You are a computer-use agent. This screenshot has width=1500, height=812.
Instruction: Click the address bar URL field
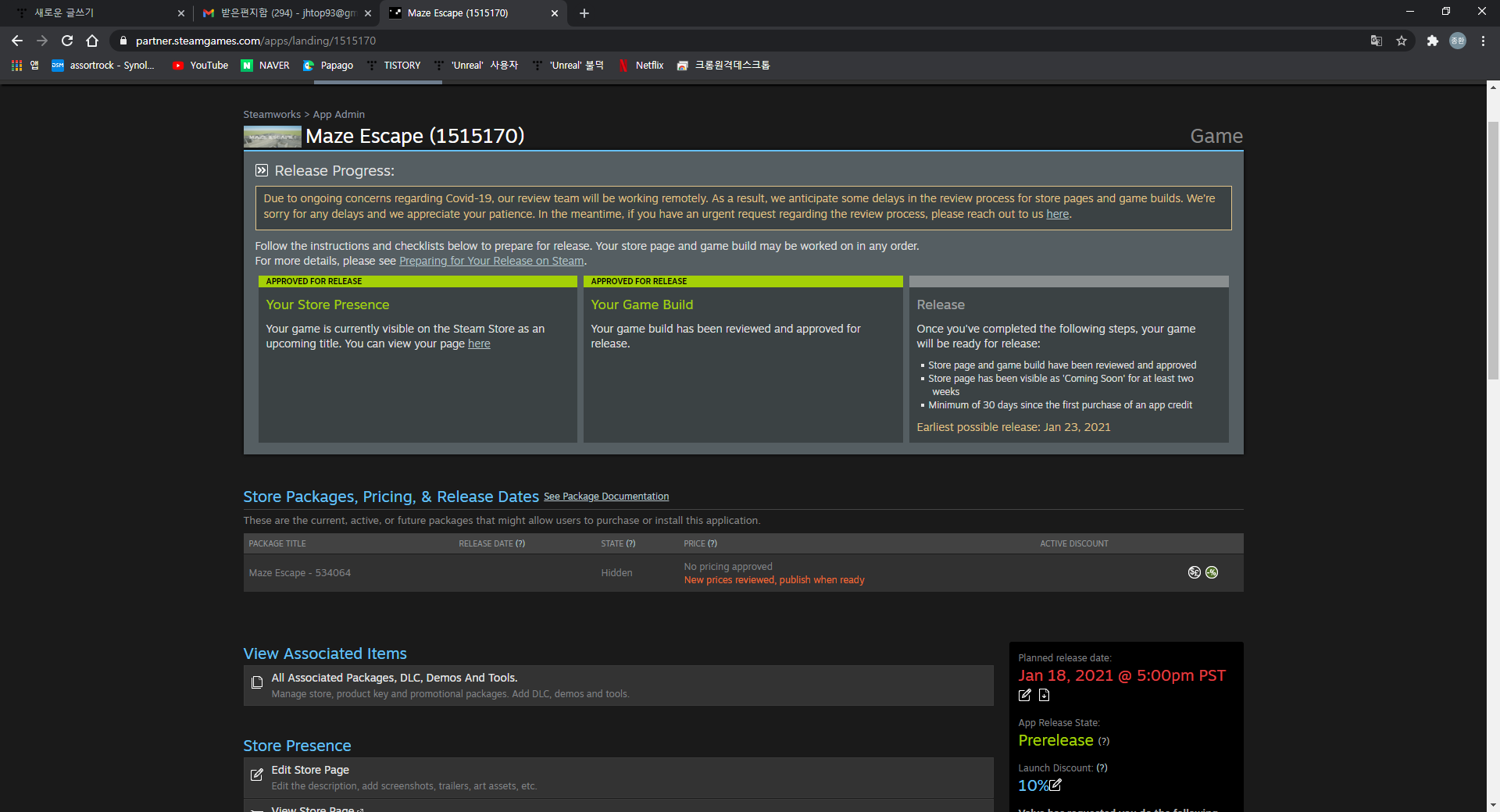734,41
